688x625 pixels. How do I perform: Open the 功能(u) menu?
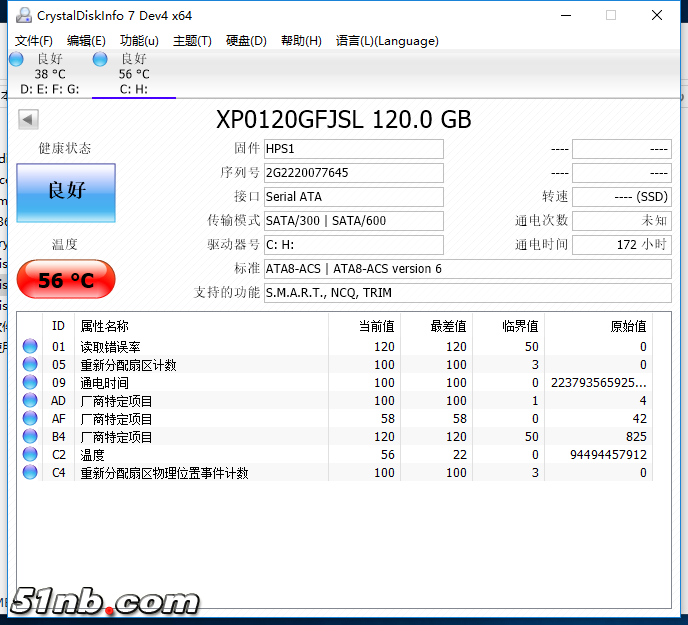coord(139,41)
